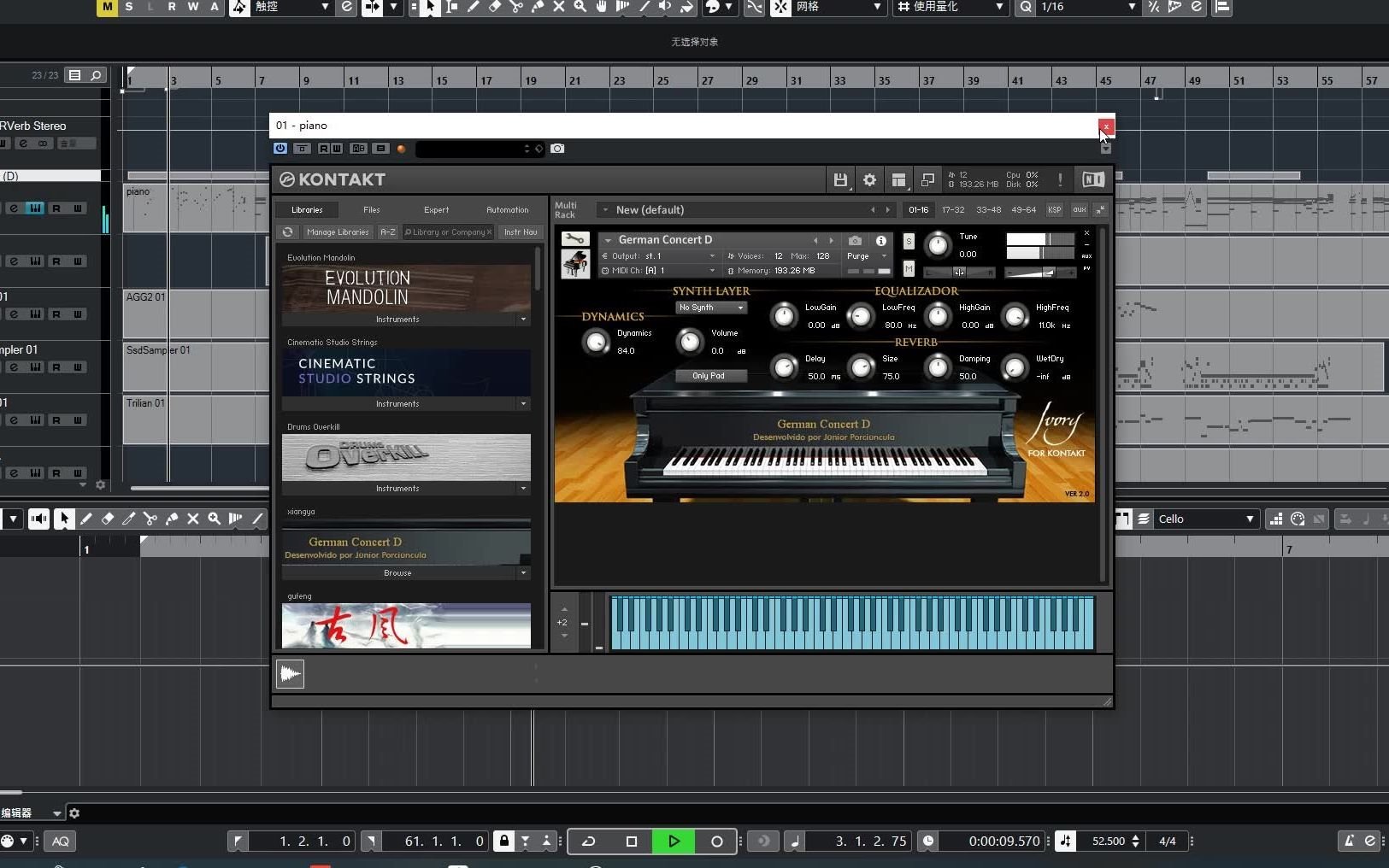Viewport: 1389px width, 868px height.
Task: Switch to the Expert tab
Action: (x=436, y=210)
